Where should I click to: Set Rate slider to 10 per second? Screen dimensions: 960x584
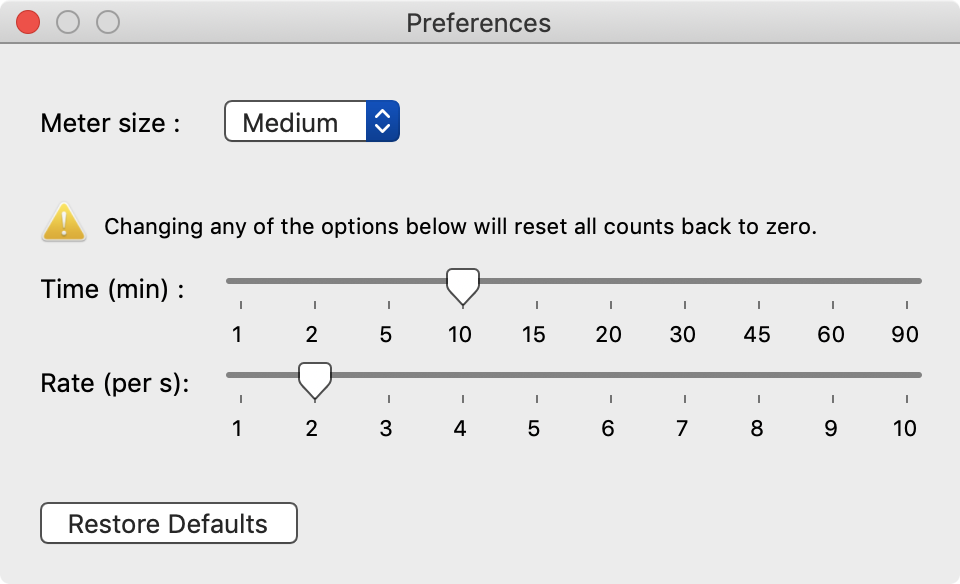pos(907,375)
